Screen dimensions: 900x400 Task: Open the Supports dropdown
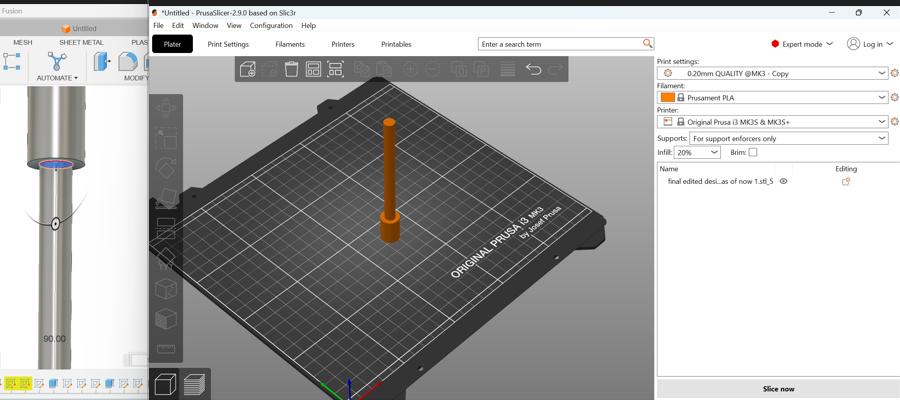[x=789, y=138]
